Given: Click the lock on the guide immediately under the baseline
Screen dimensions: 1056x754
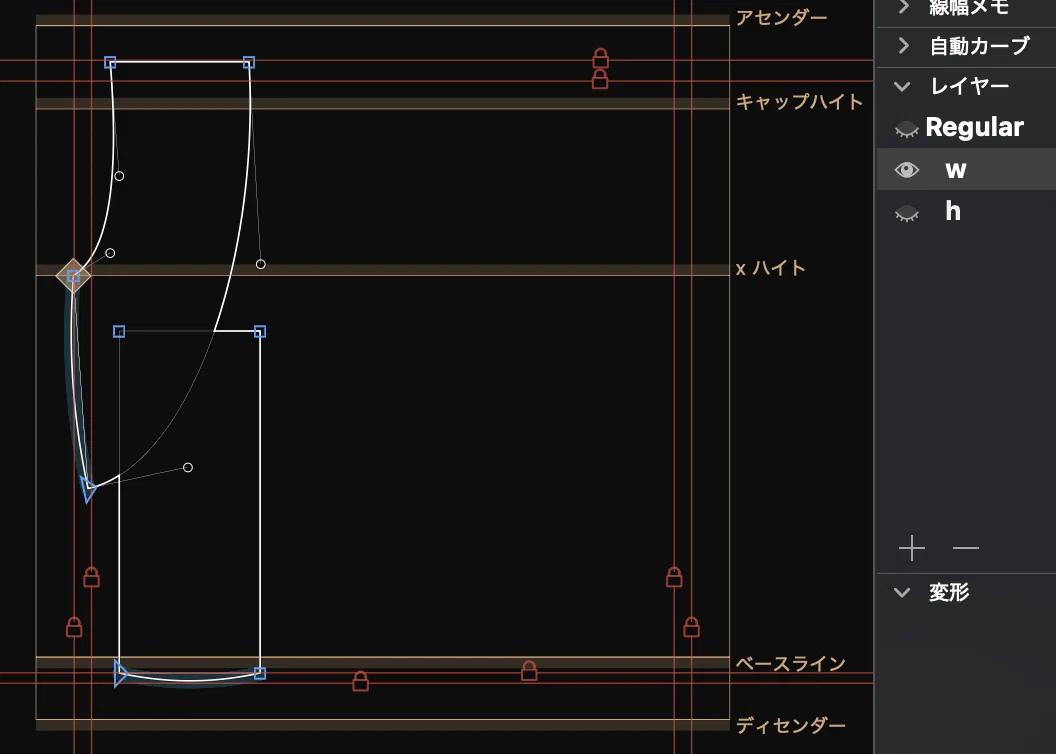Looking at the screenshot, I should [x=529, y=671].
